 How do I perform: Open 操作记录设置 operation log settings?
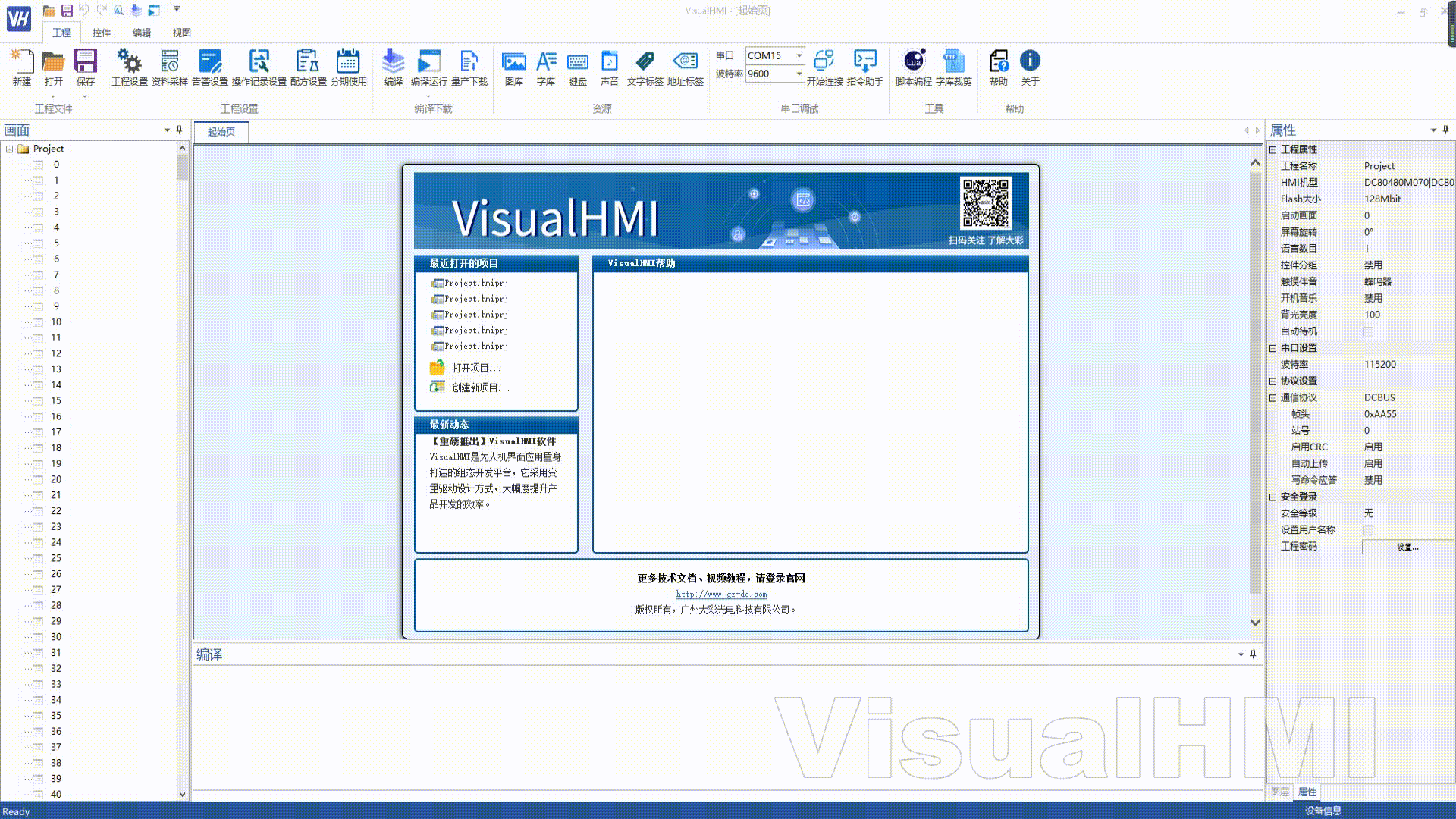point(259,67)
